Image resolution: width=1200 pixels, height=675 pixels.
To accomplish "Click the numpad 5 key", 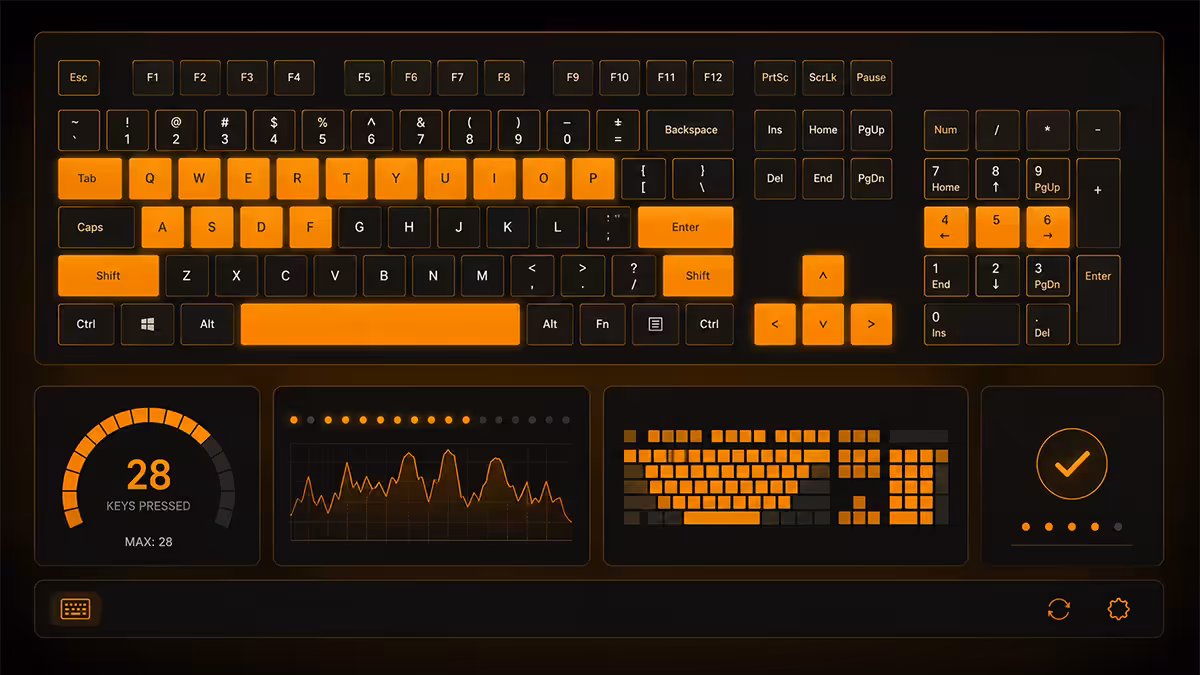I will point(997,227).
